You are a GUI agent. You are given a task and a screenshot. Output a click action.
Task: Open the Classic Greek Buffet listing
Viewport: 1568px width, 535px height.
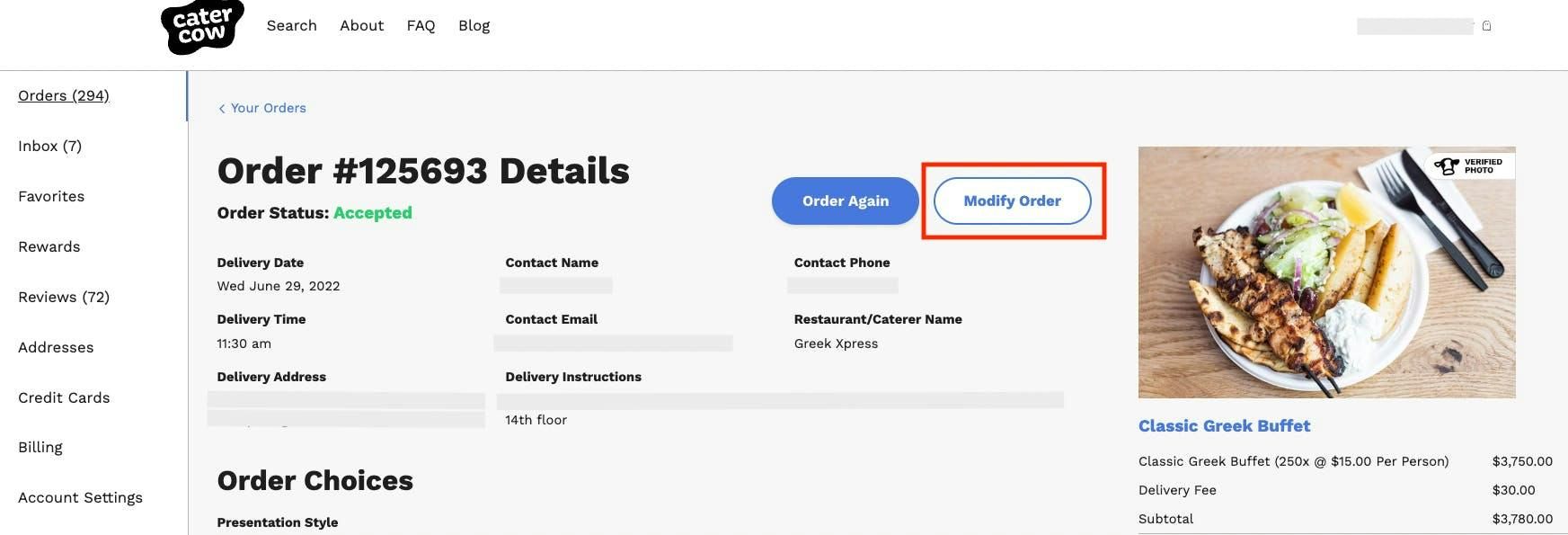pyautogui.click(x=1225, y=424)
